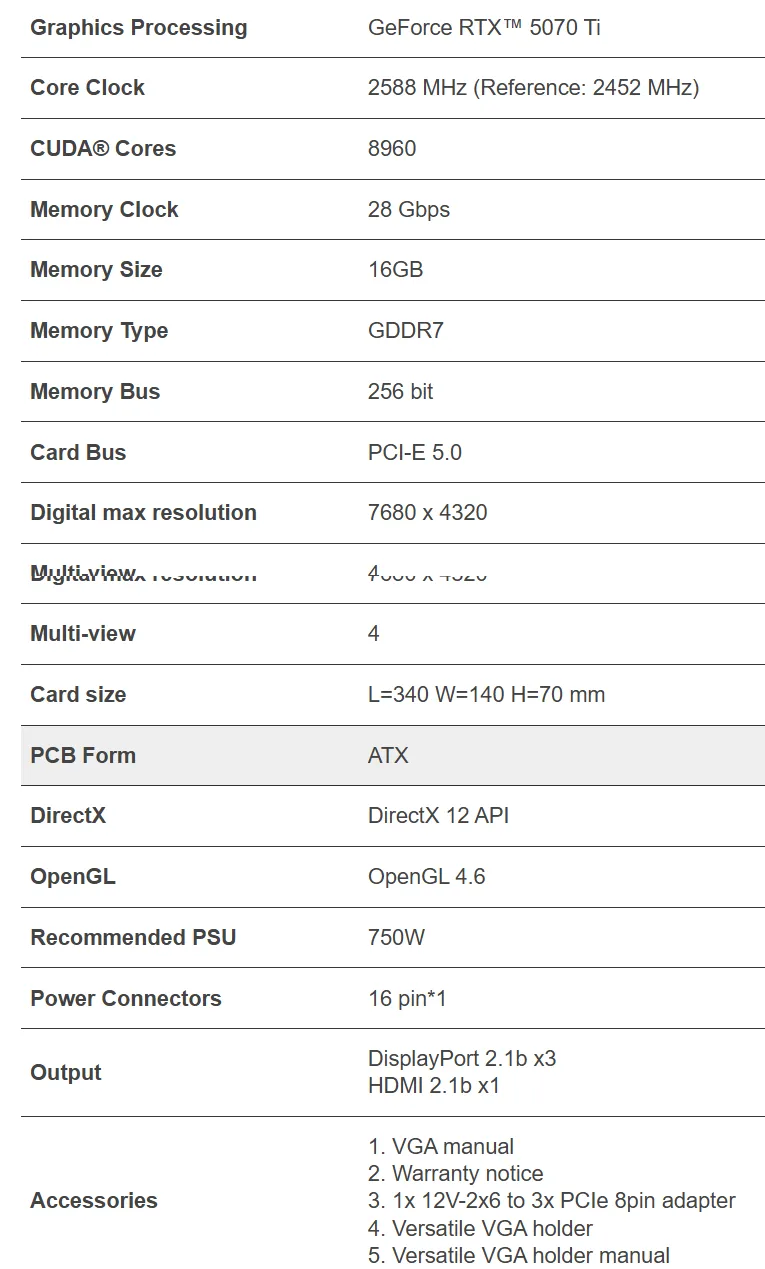Click the Card Bus PCI-E 5.0 value
Image resolution: width=765 pixels, height=1269 pixels.
point(415,453)
